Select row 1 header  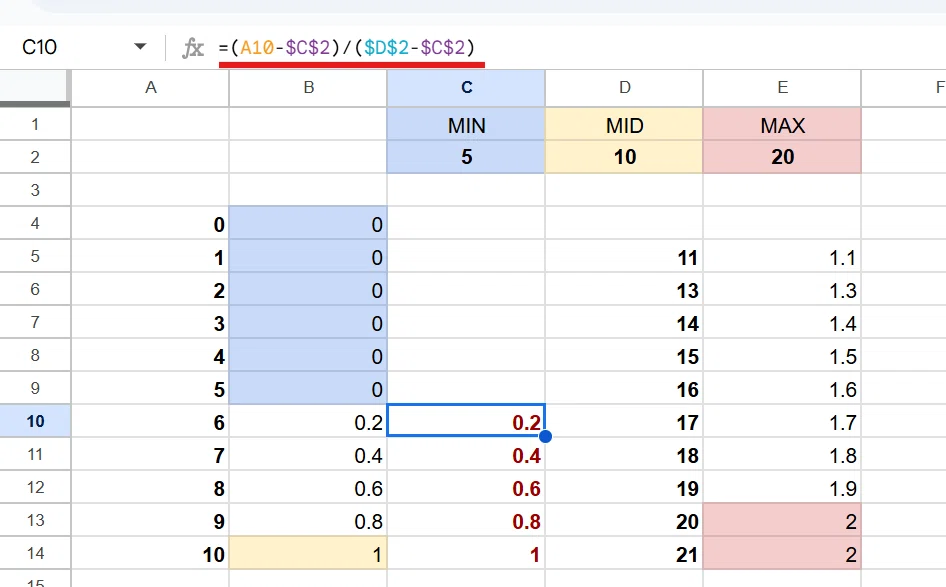click(35, 124)
